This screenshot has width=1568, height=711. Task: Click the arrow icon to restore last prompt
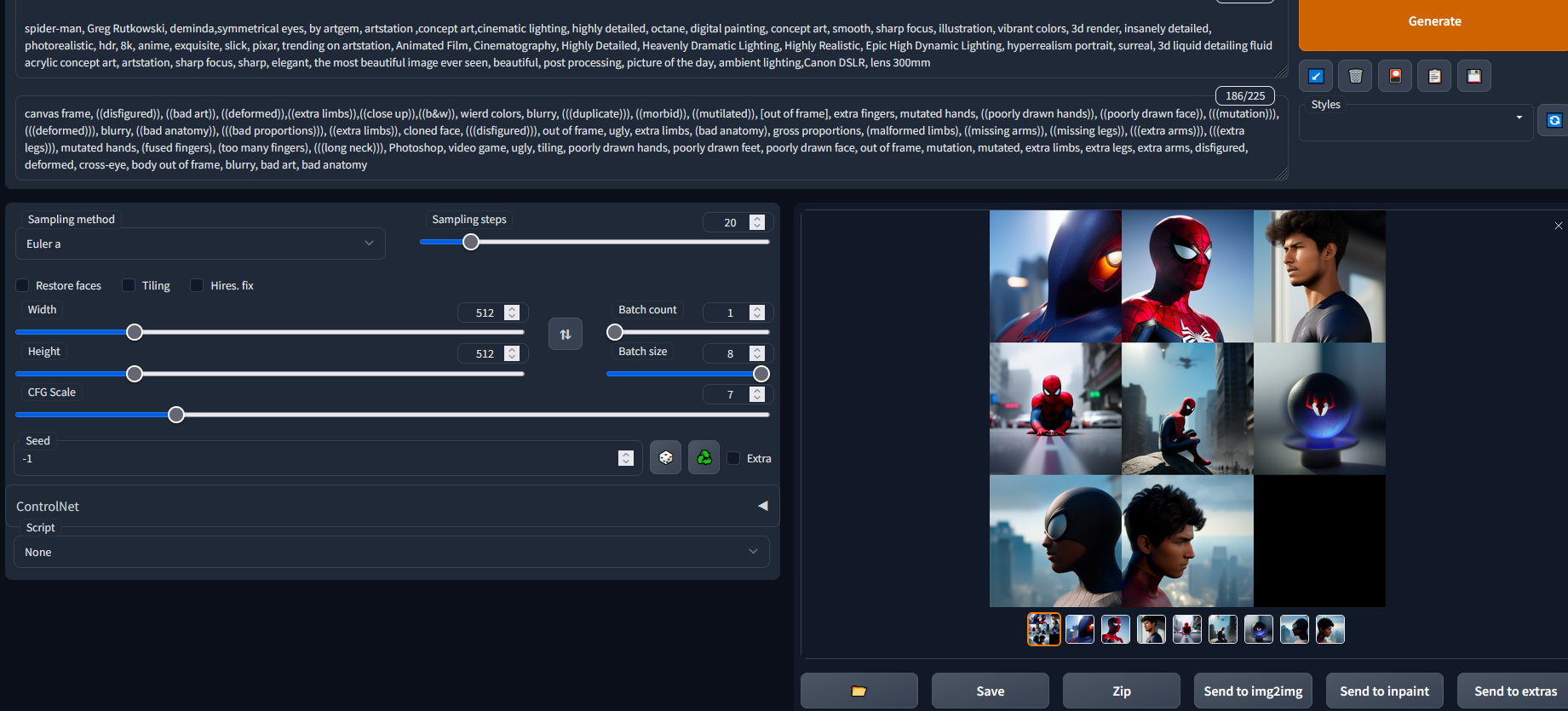point(1316,76)
